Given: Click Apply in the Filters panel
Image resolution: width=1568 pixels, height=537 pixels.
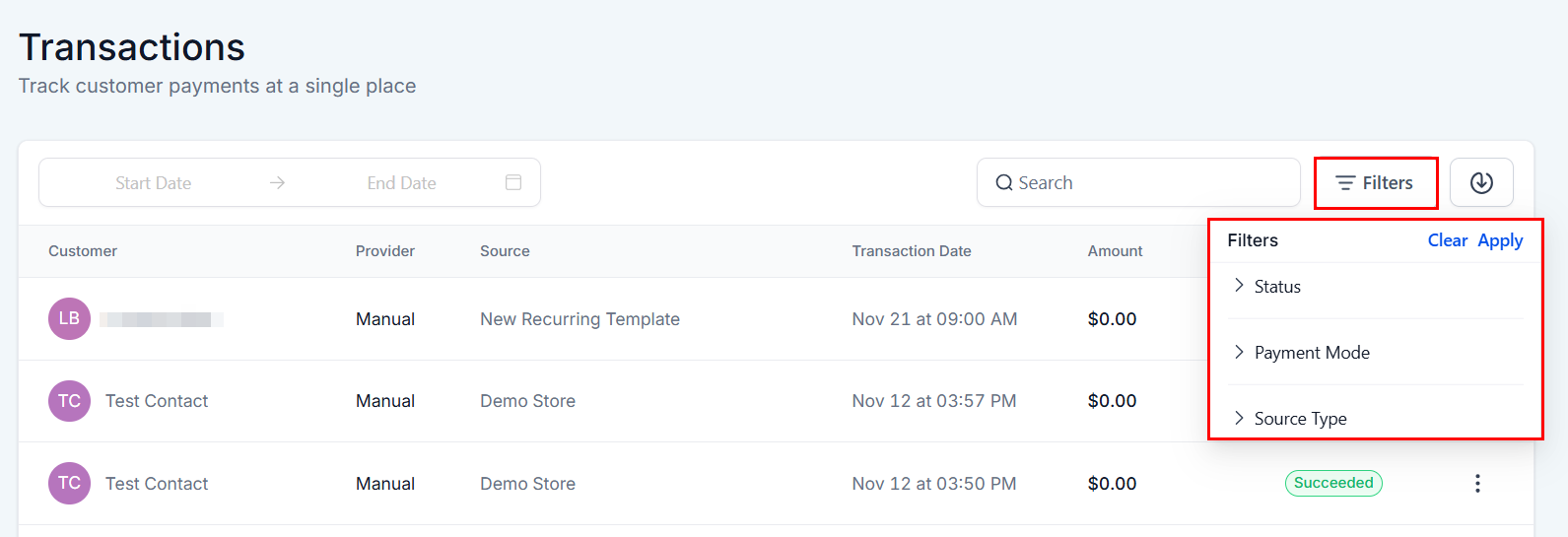Looking at the screenshot, I should tap(1500, 240).
